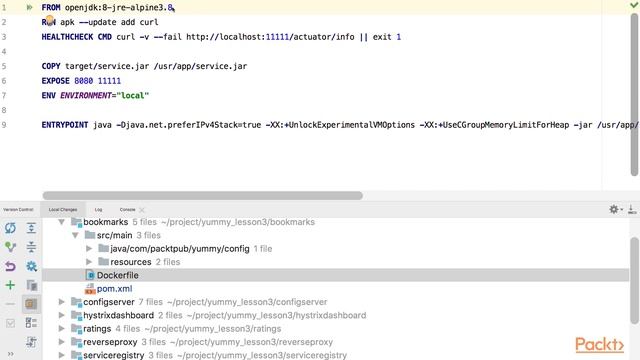The image size is (640, 360).
Task: Click the Preview Diff icon at toolbar bottom
Action: point(31,342)
